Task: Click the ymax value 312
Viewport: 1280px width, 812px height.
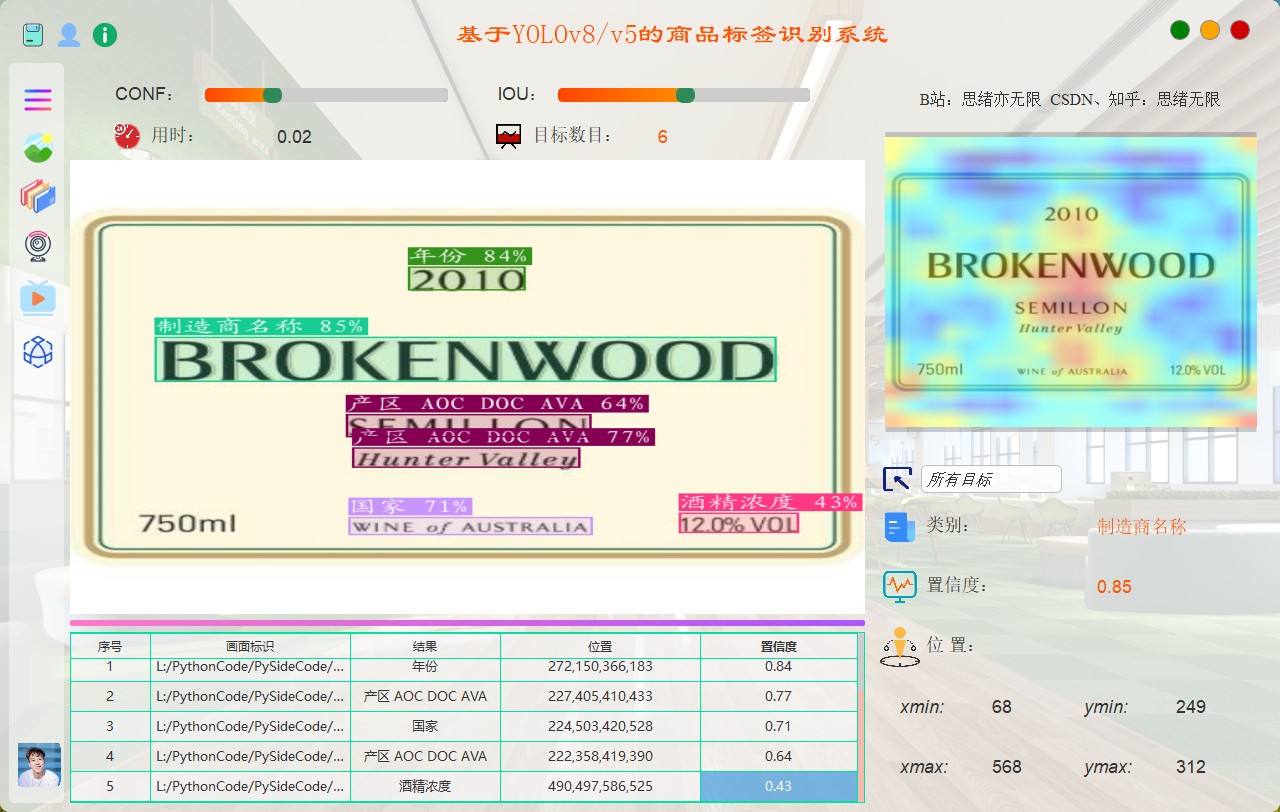Action: (1191, 767)
